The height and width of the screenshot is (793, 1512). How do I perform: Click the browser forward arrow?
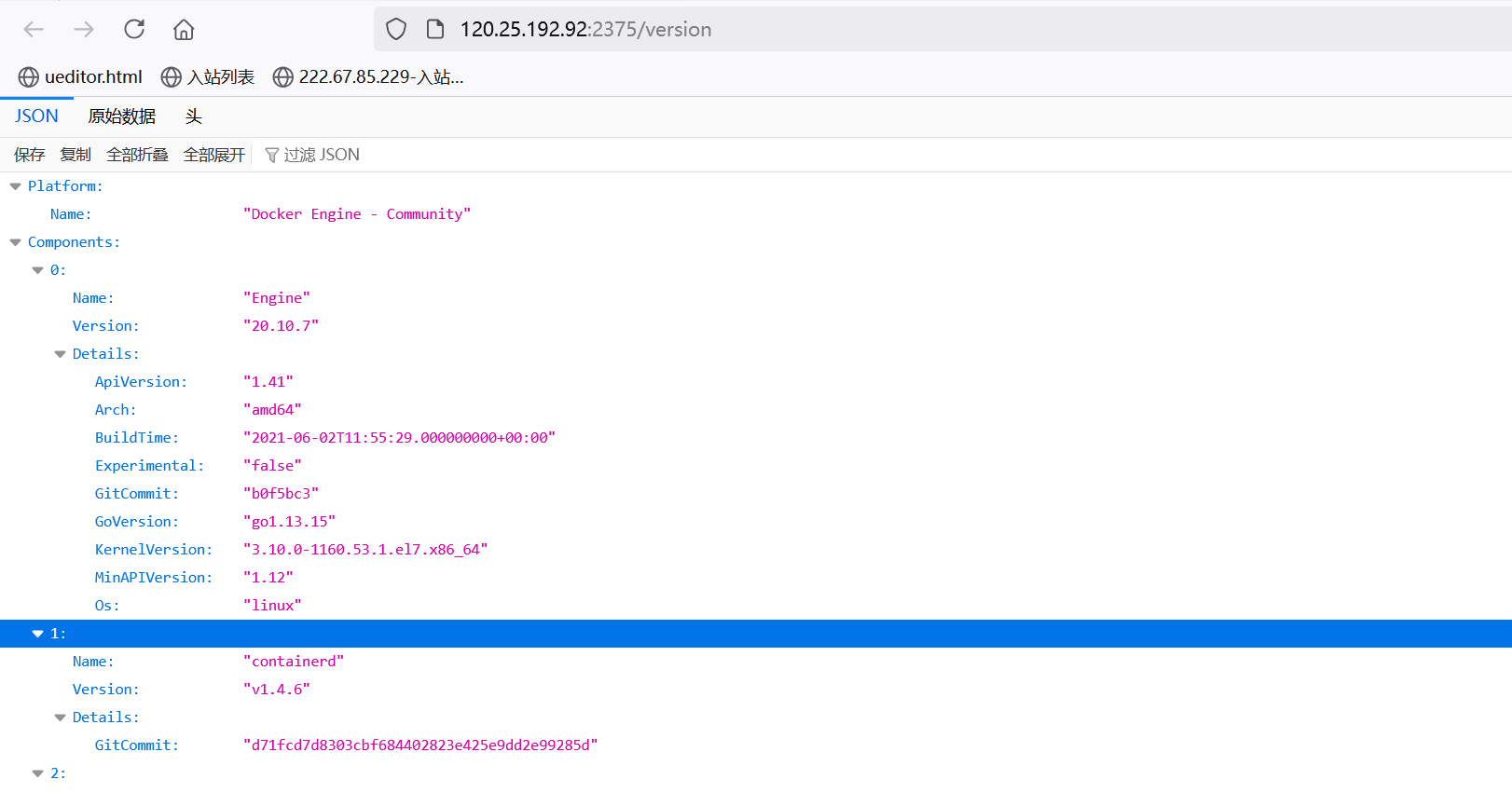point(84,30)
